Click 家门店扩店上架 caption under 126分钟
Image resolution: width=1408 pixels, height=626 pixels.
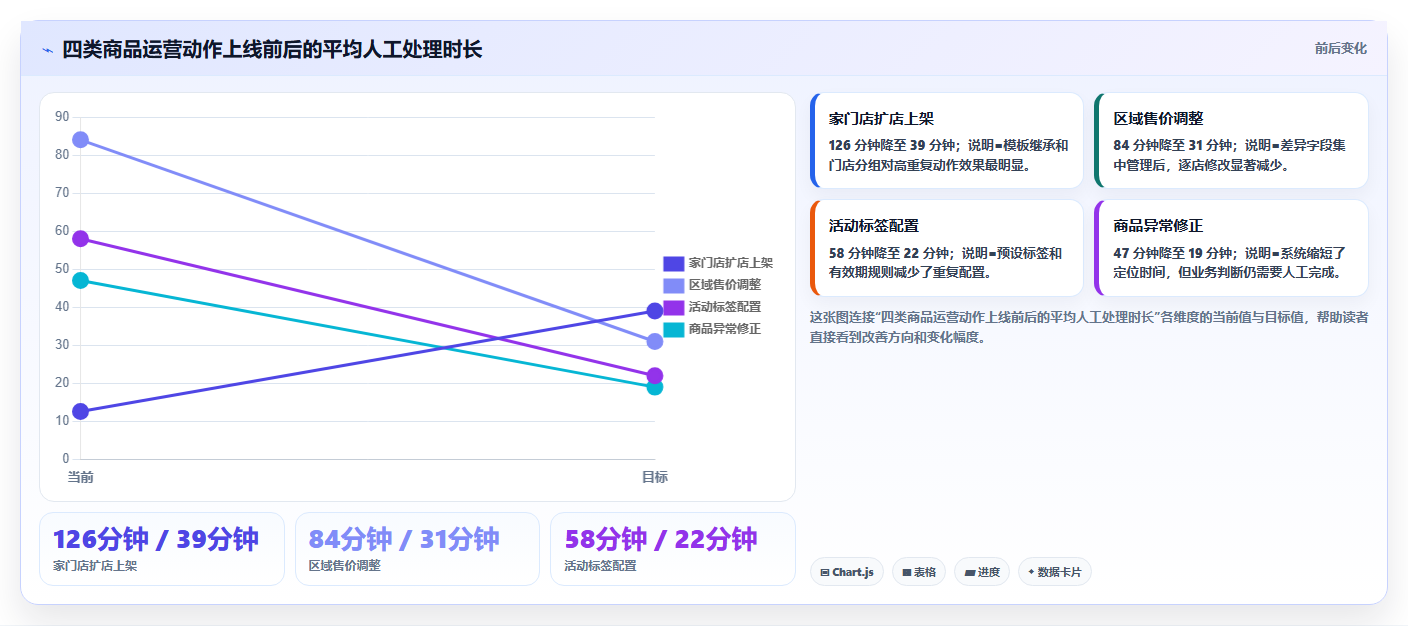click(x=95, y=566)
